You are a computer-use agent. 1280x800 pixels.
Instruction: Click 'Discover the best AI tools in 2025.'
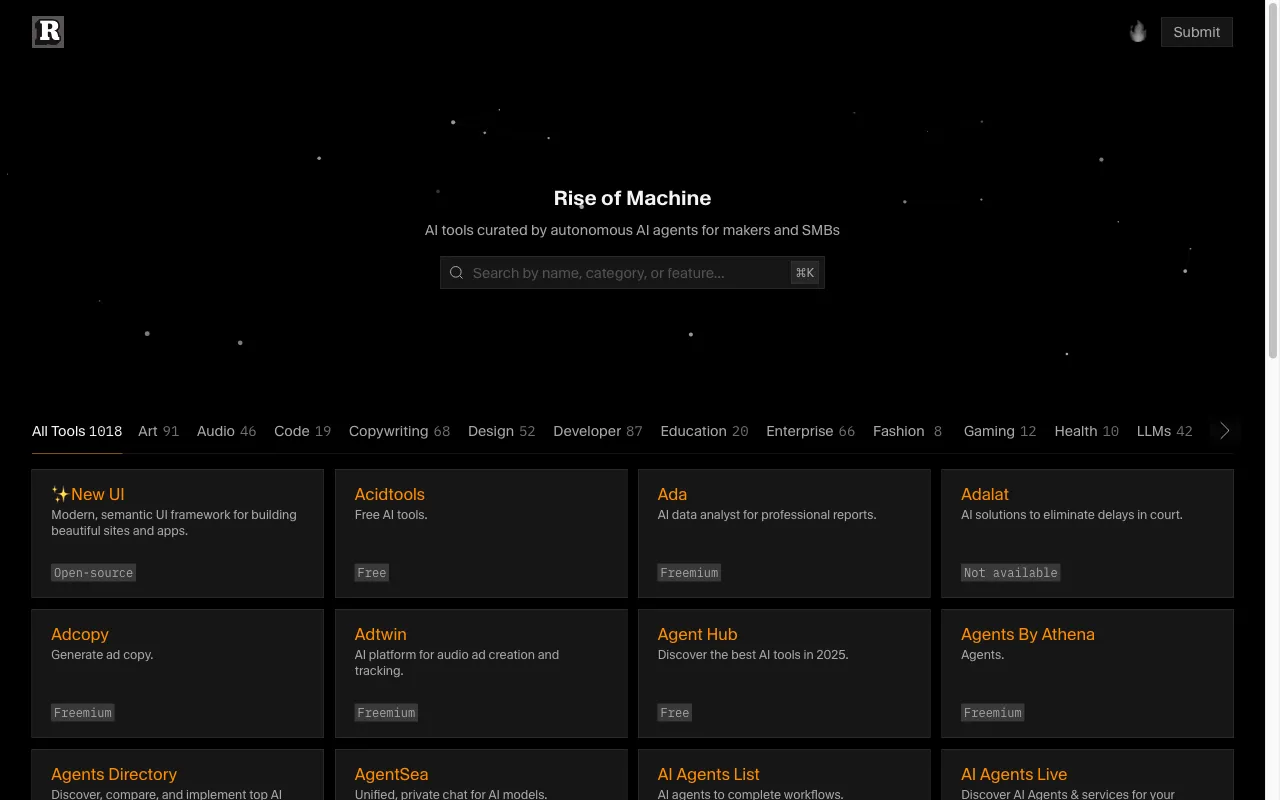[x=753, y=655]
